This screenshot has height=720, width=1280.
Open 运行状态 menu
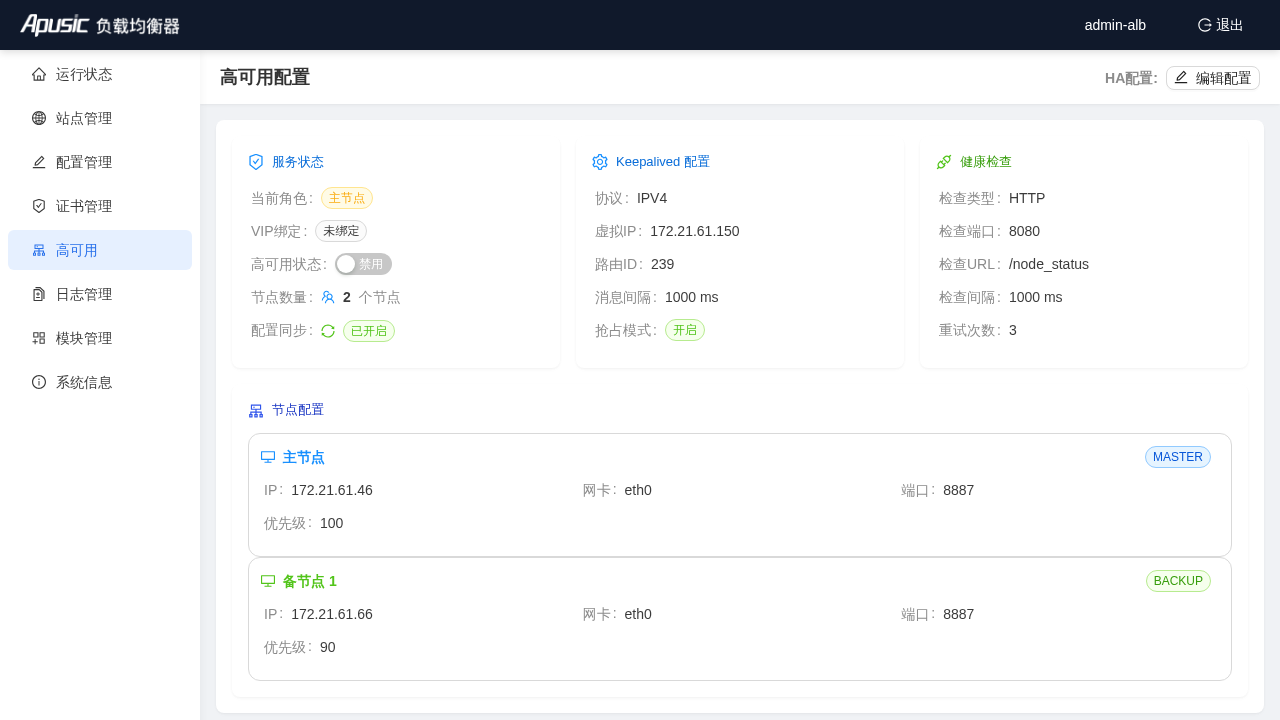(x=100, y=74)
